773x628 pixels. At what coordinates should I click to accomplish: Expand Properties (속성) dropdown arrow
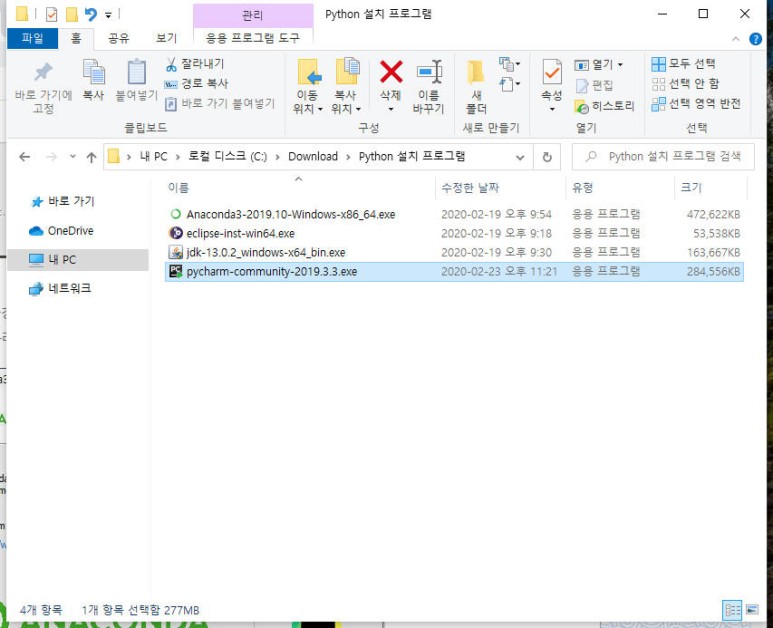tap(552, 109)
